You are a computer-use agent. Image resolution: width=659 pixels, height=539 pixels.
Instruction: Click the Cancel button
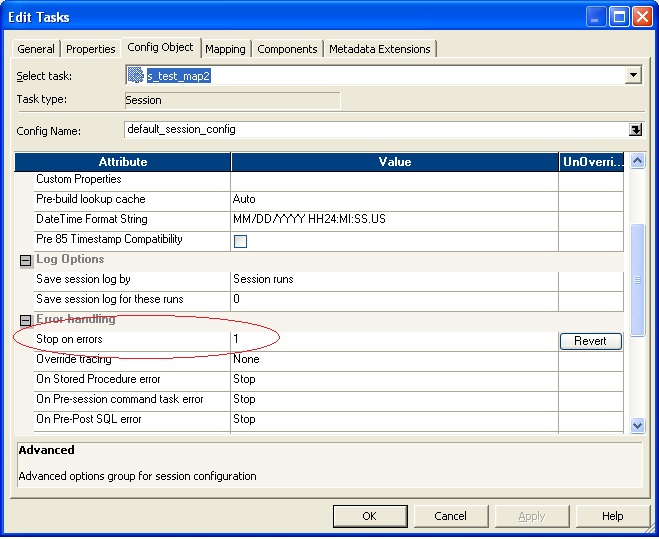click(x=451, y=516)
